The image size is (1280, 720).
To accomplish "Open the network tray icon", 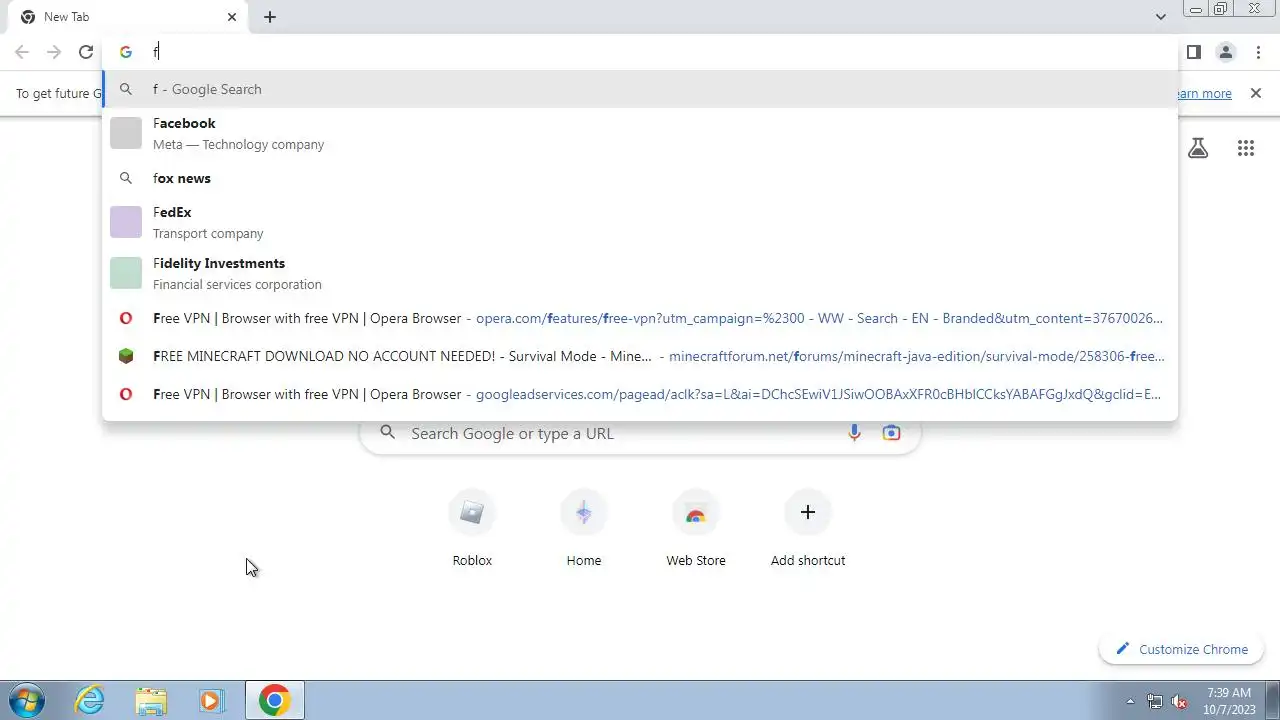I will point(1155,701).
